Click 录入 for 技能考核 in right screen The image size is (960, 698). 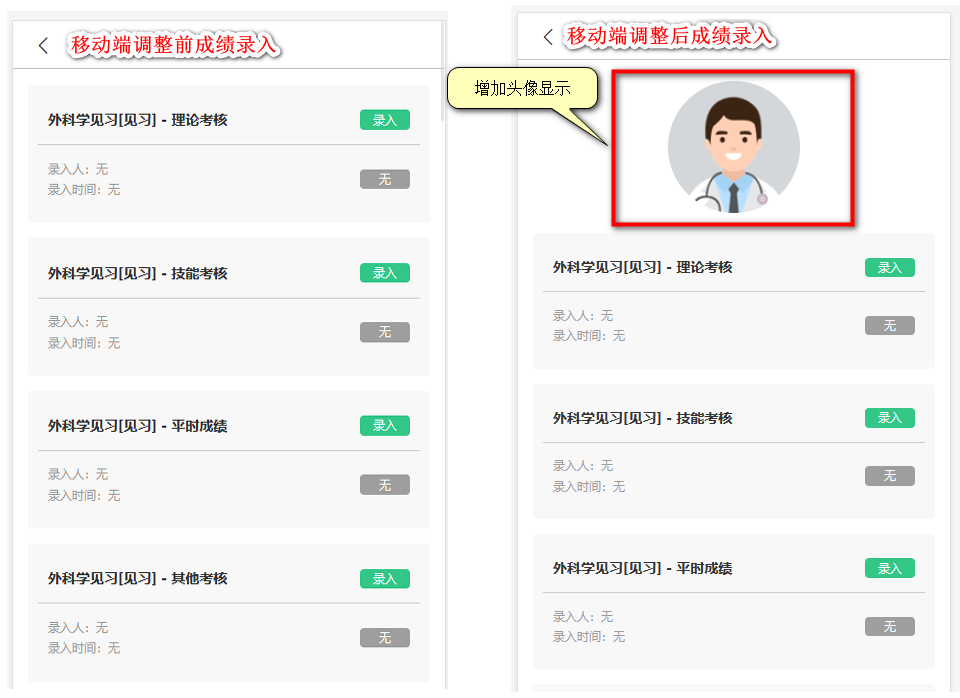[x=890, y=418]
